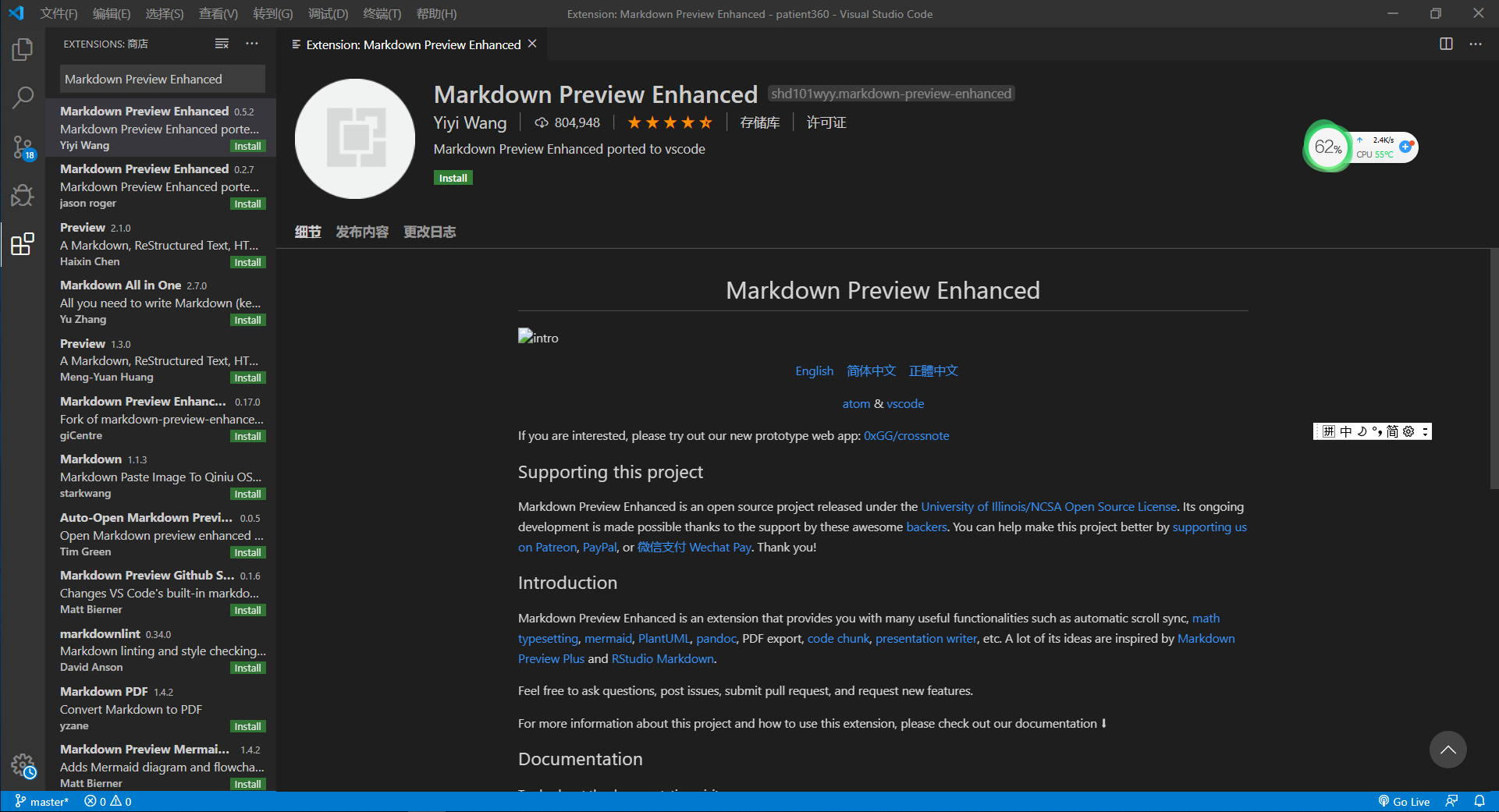The height and width of the screenshot is (812, 1499).
Task: Click the 62% CPU monitor widget
Action: (x=1327, y=147)
